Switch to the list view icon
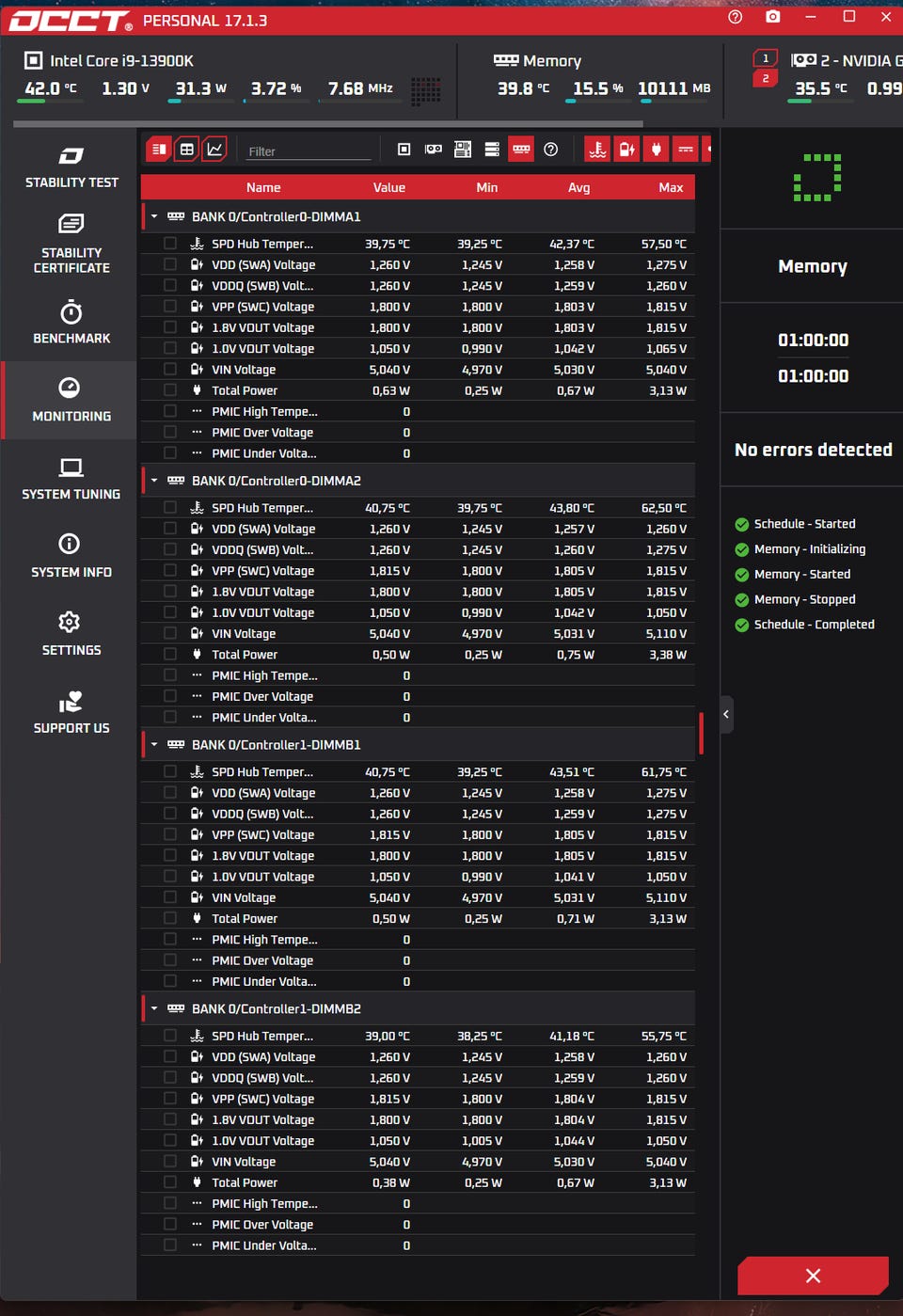This screenshot has width=903, height=1316. pyautogui.click(x=159, y=149)
